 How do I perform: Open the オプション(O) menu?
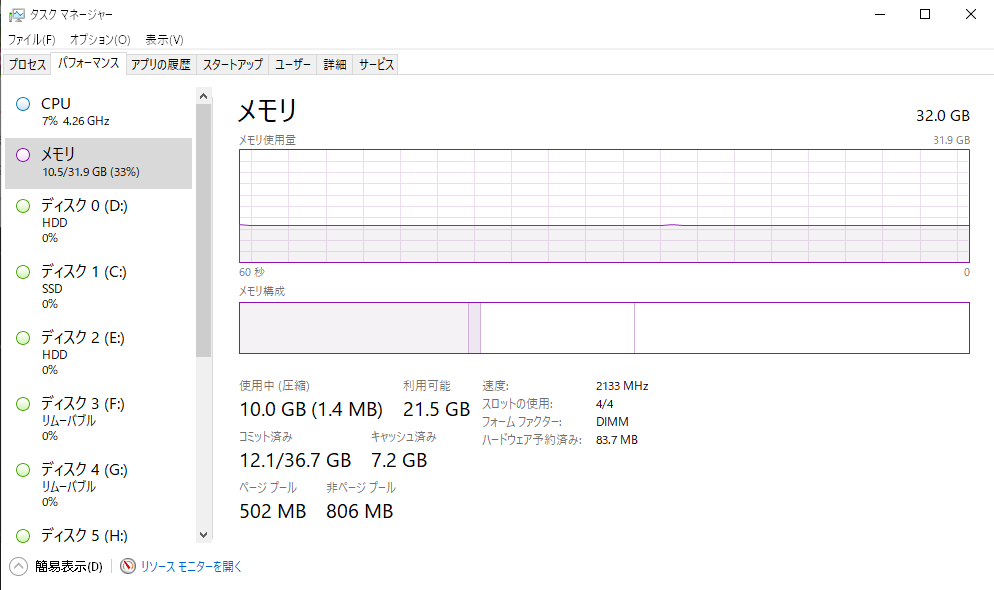tap(100, 39)
